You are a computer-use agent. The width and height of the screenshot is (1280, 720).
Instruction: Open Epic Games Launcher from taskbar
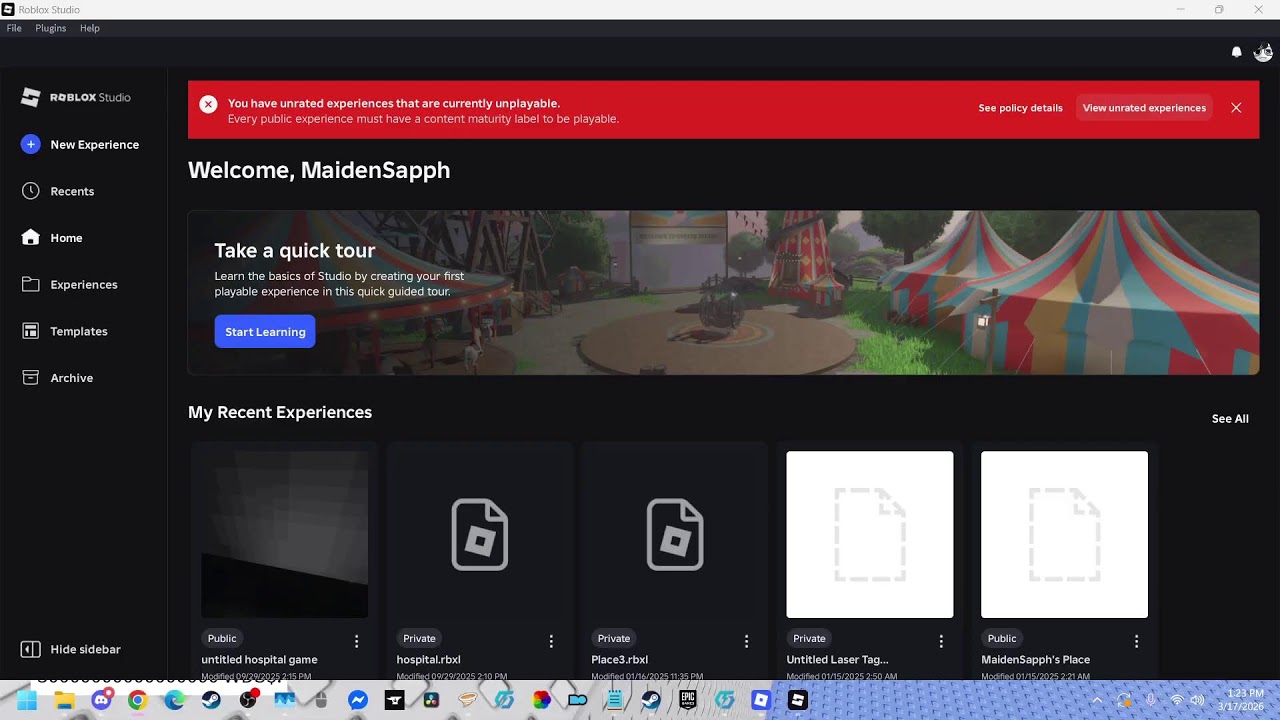pyautogui.click(x=688, y=700)
